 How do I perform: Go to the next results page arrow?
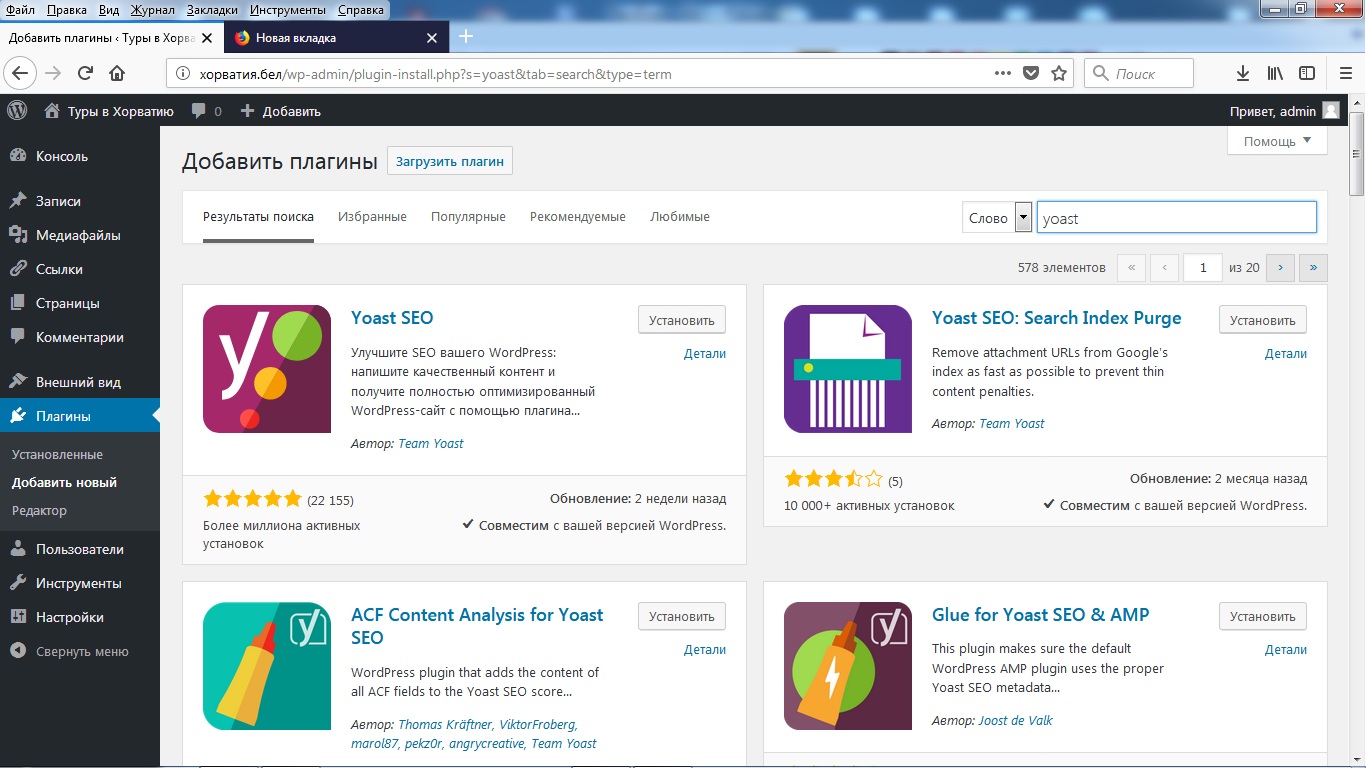(x=1280, y=267)
